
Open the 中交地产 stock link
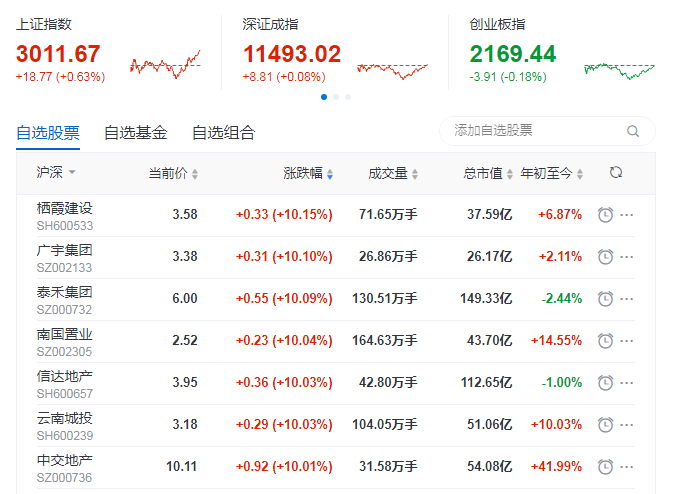point(64,460)
